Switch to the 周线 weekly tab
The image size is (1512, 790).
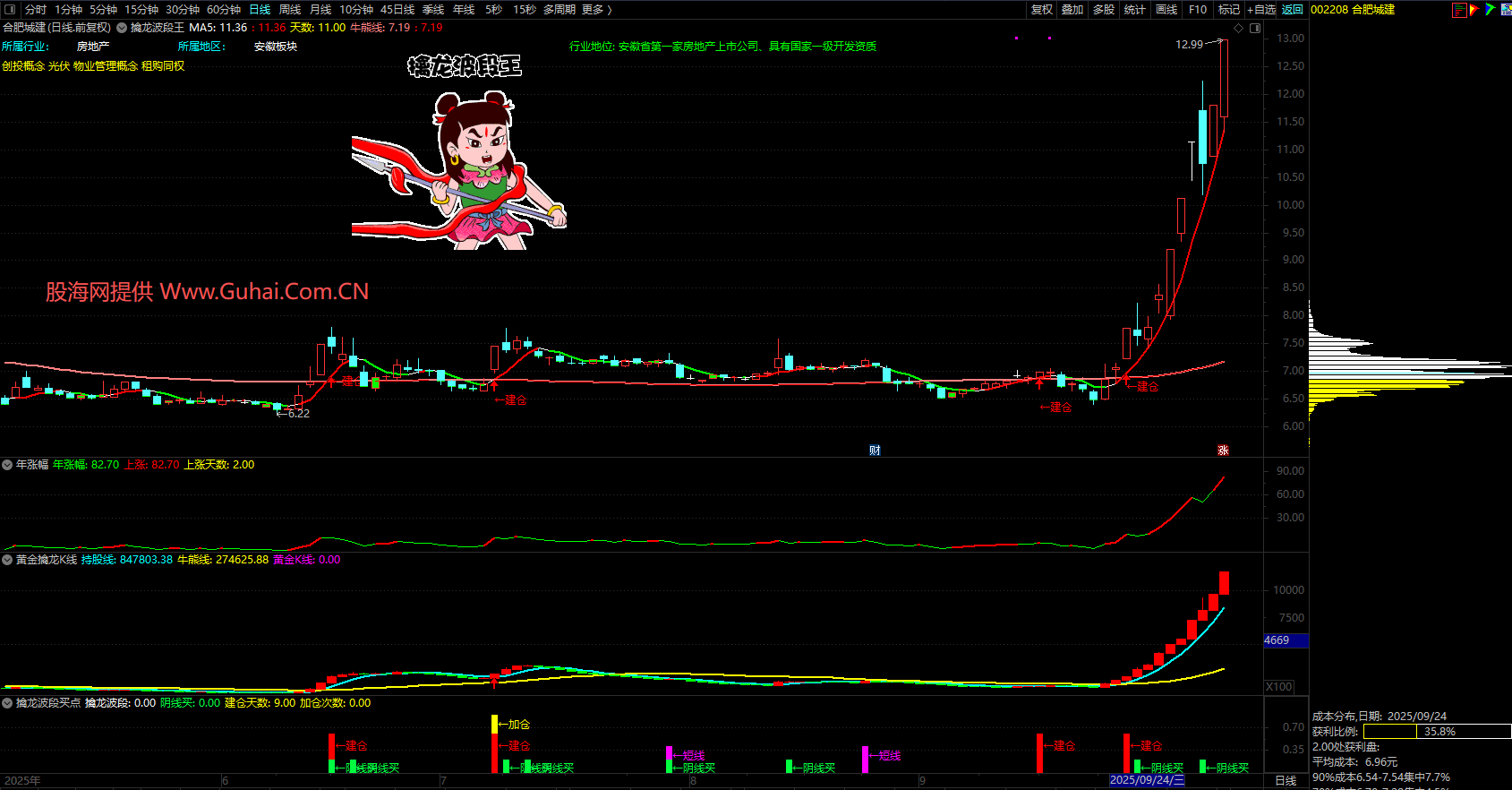pyautogui.click(x=290, y=10)
